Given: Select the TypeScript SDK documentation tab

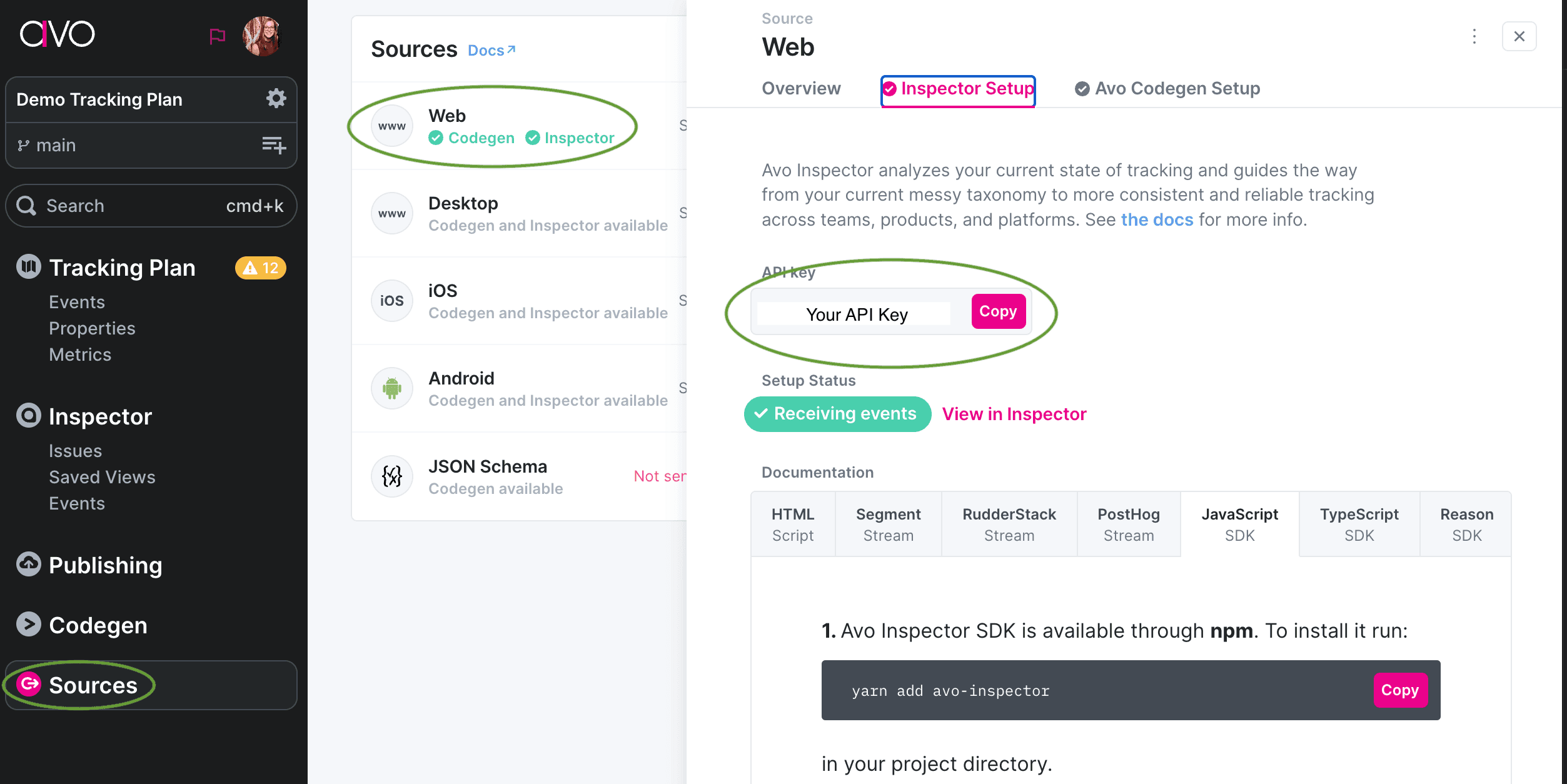Looking at the screenshot, I should (x=1359, y=524).
